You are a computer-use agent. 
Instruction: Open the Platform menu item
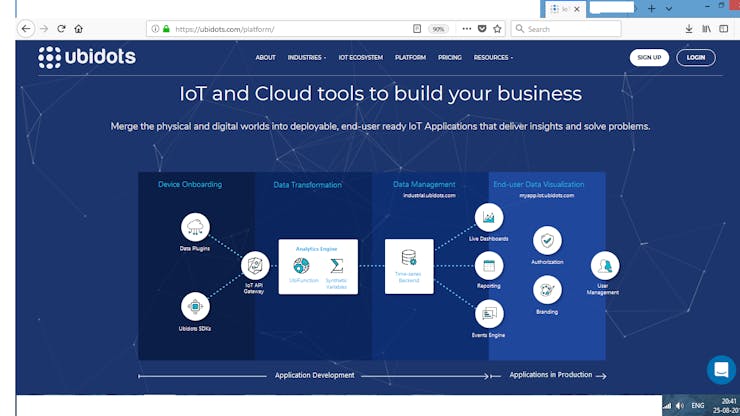click(410, 58)
